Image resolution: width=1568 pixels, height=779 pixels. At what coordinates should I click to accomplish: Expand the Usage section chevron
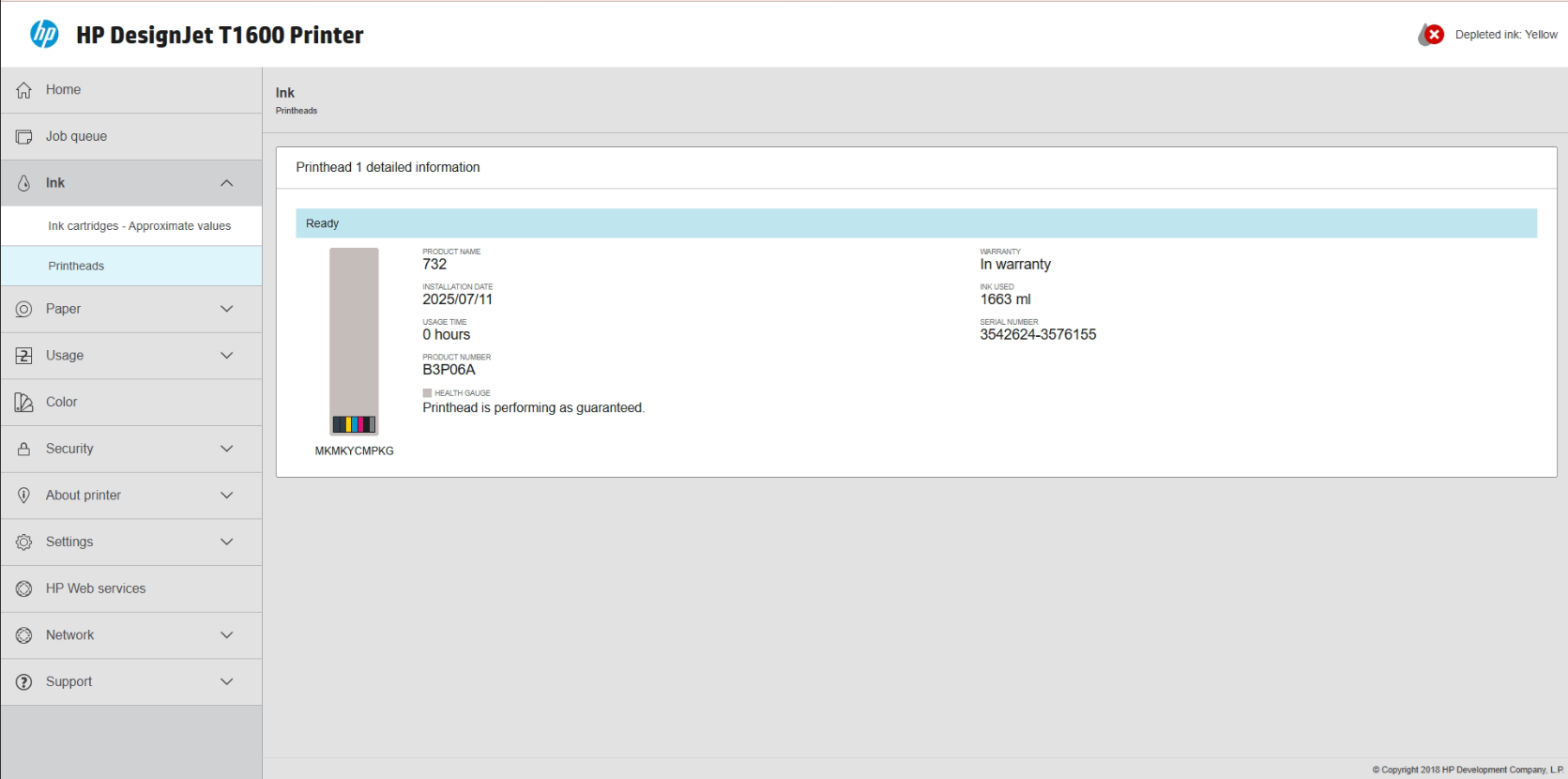click(x=226, y=356)
